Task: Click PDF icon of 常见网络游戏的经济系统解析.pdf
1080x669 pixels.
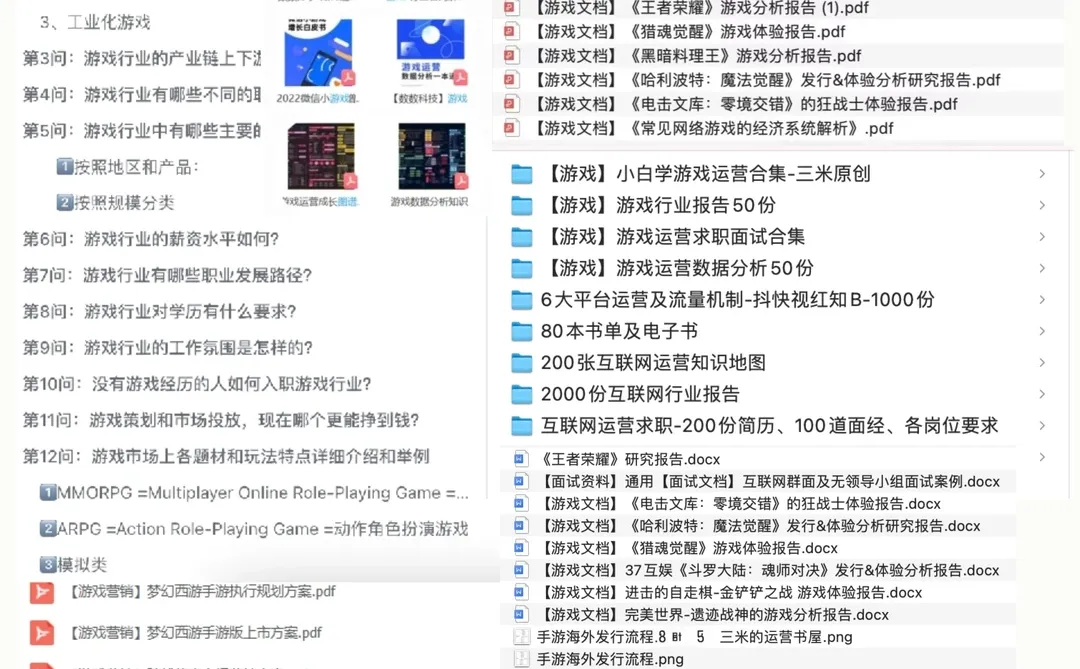Action: [510, 127]
